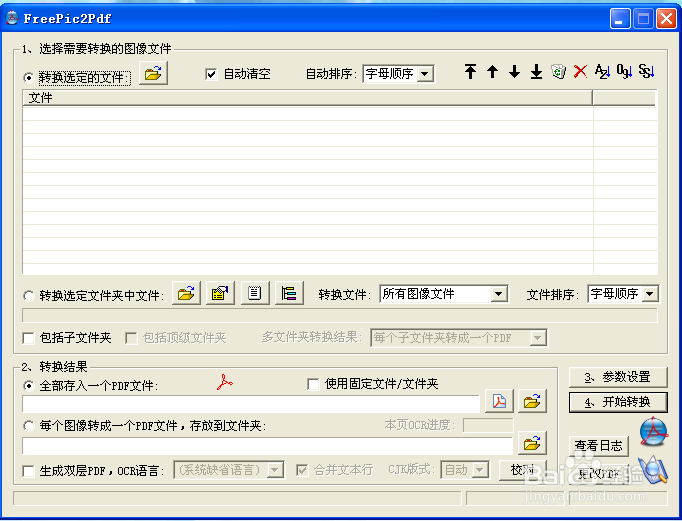Click 文件 column header in file list
Viewport: 682px width, 521px height.
tap(308, 98)
